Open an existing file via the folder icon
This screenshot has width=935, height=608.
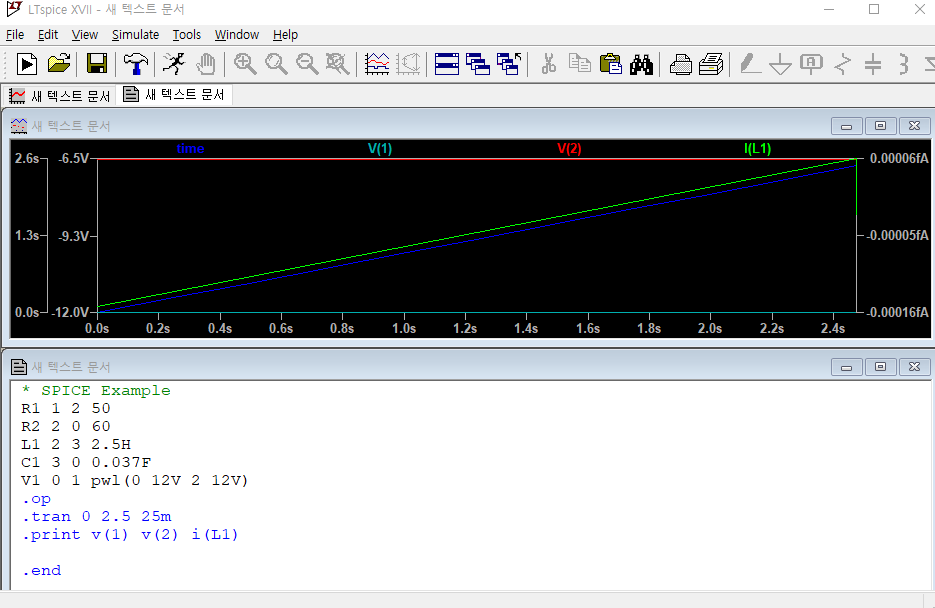pyautogui.click(x=59, y=64)
